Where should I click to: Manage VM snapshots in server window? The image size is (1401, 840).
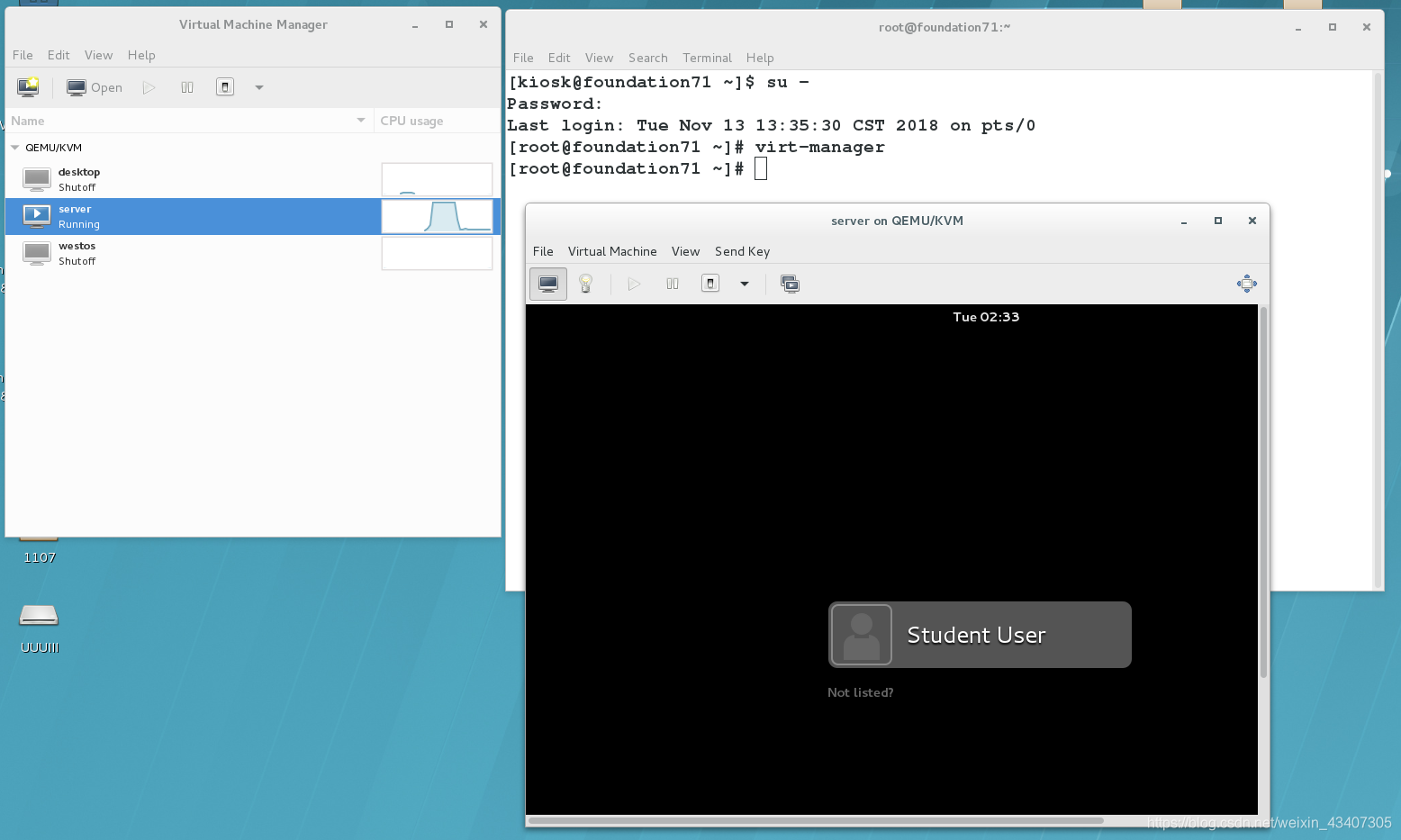tap(790, 284)
